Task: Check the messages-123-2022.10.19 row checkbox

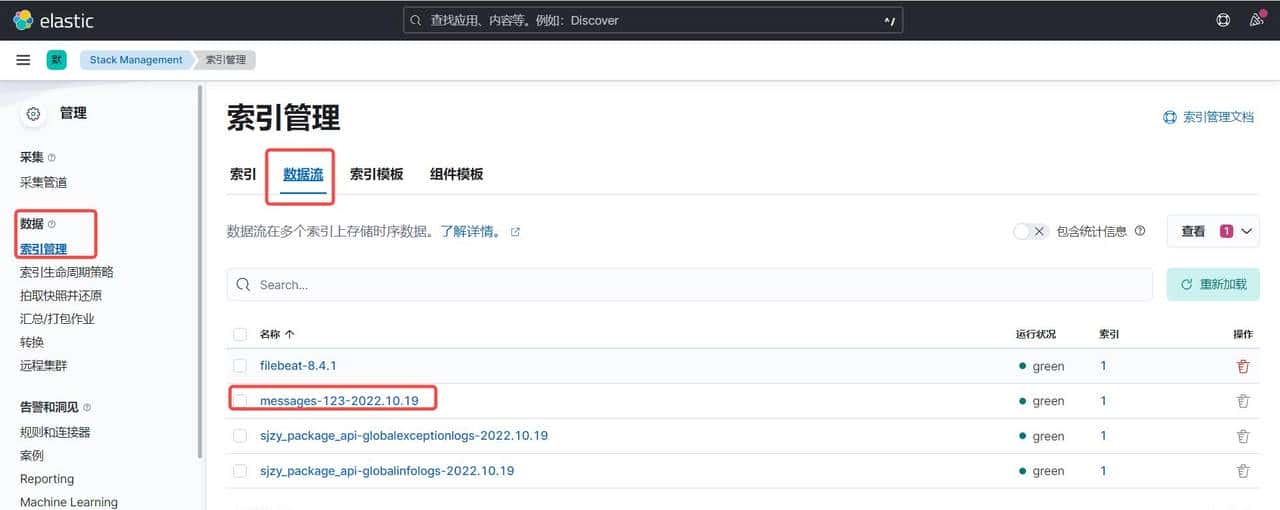Action: [x=240, y=401]
